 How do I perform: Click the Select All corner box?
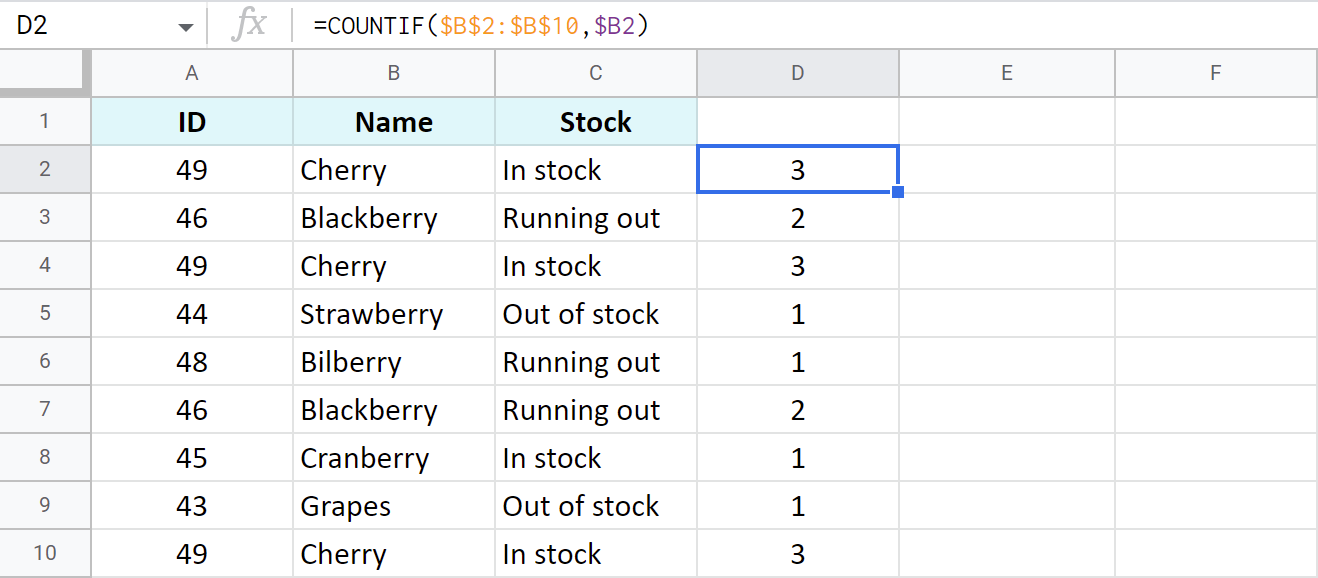45,72
